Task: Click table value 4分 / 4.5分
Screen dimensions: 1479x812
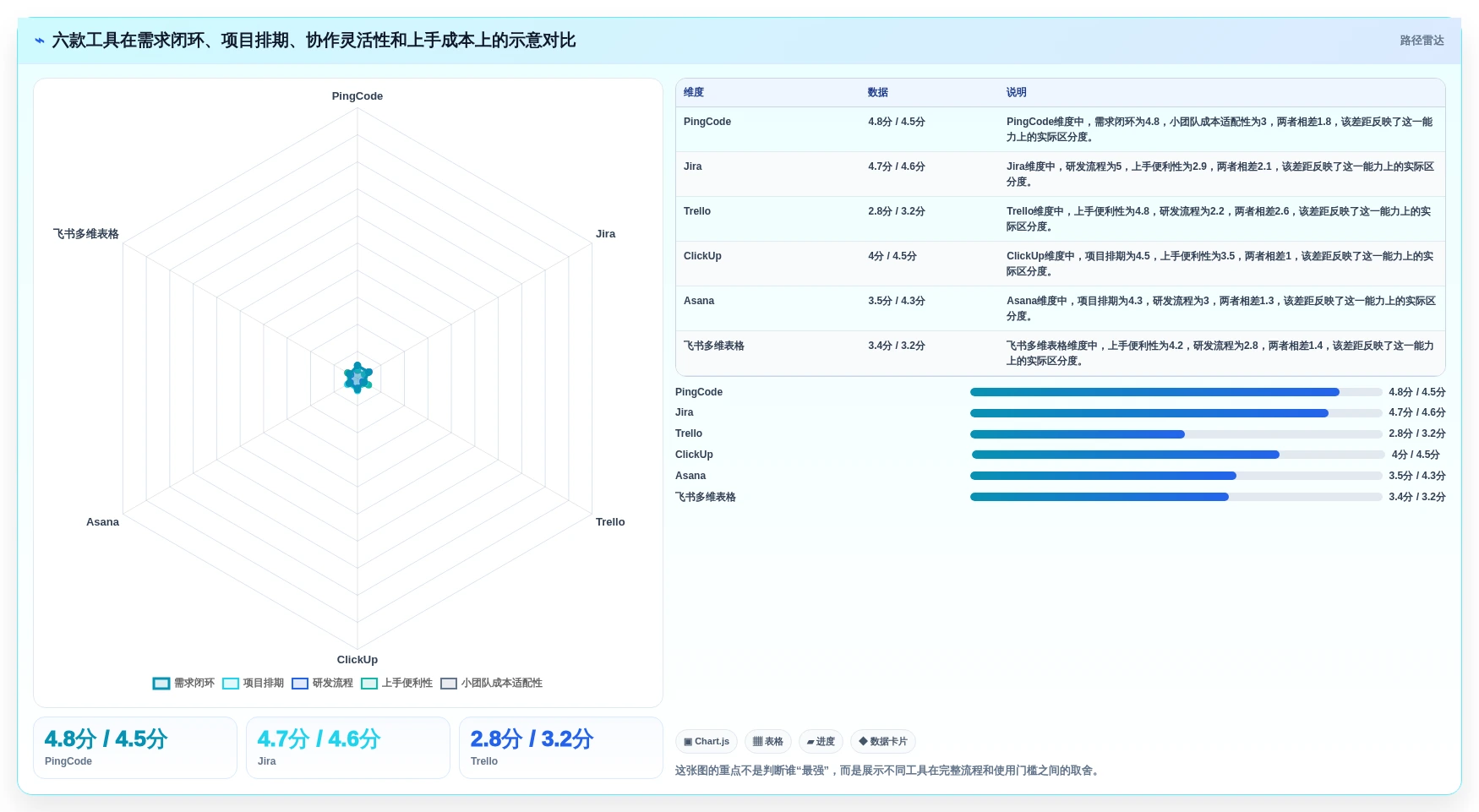Action: pos(892,256)
